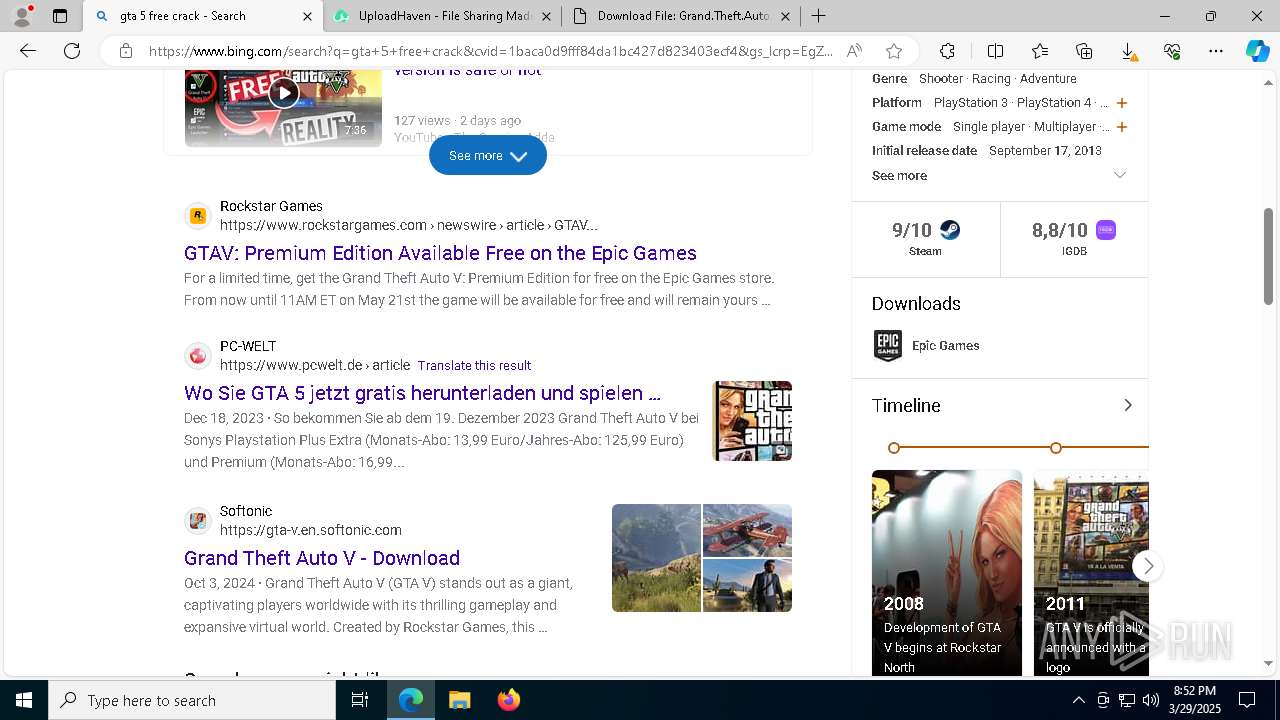The width and height of the screenshot is (1280, 720).
Task: Go back using the back arrow
Action: click(x=28, y=51)
